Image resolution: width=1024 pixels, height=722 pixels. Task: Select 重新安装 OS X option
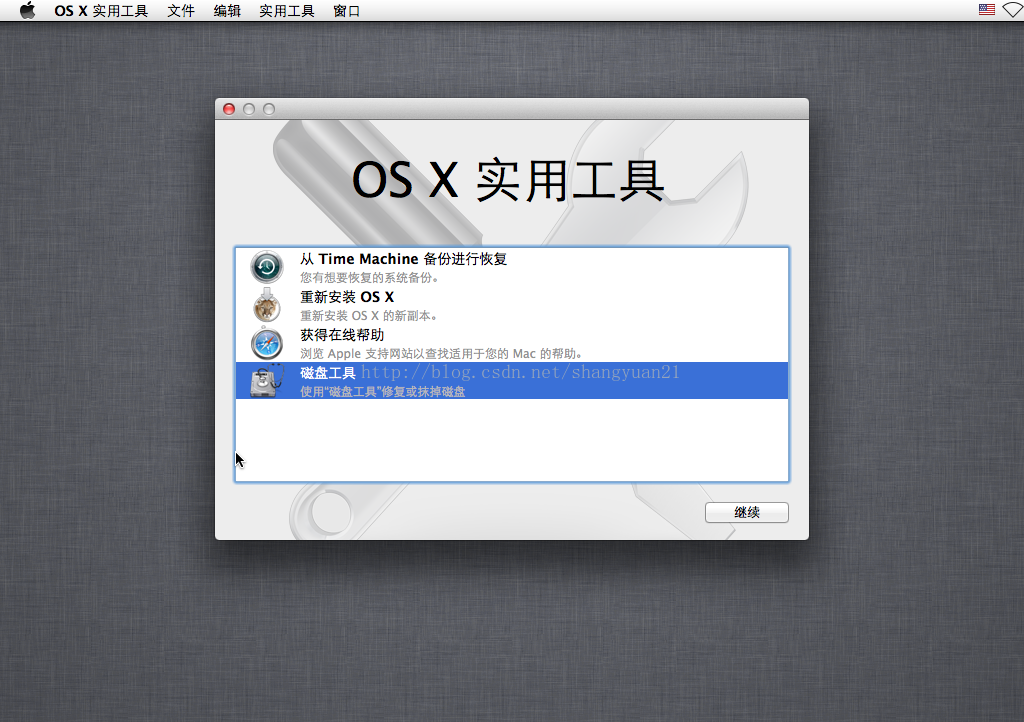(511, 305)
